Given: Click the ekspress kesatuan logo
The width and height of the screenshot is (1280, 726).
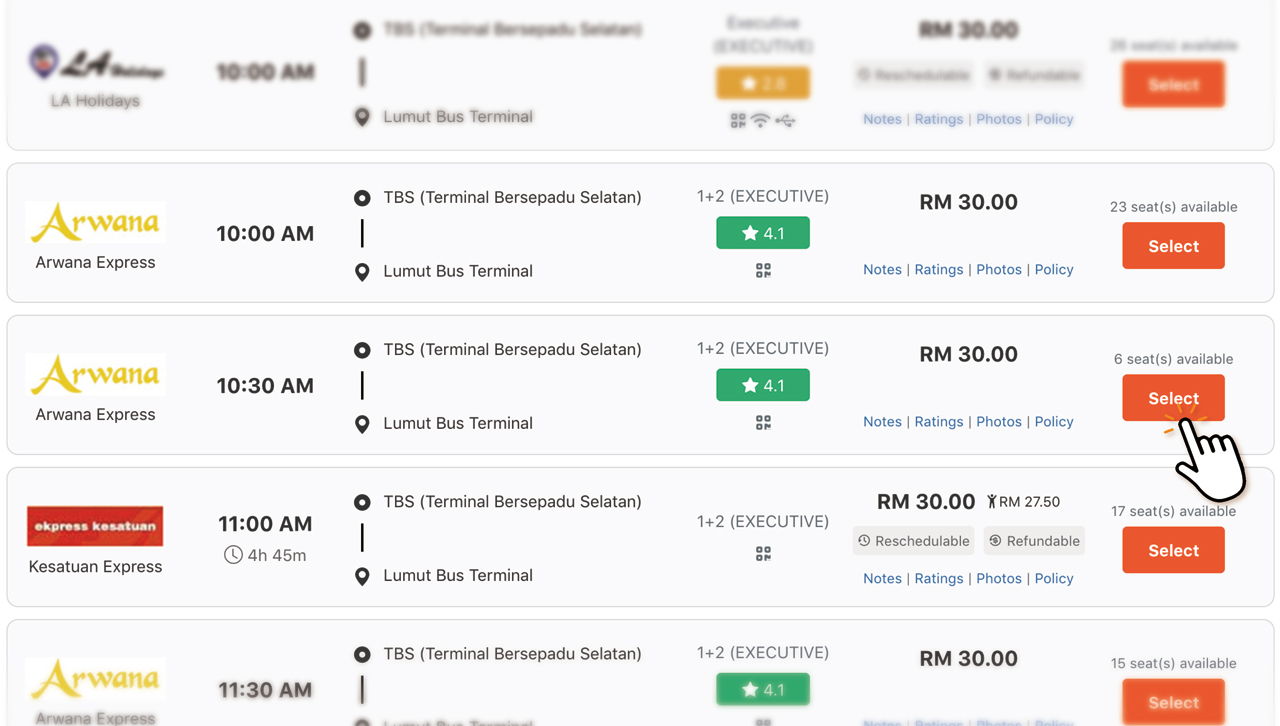Looking at the screenshot, I should point(95,526).
